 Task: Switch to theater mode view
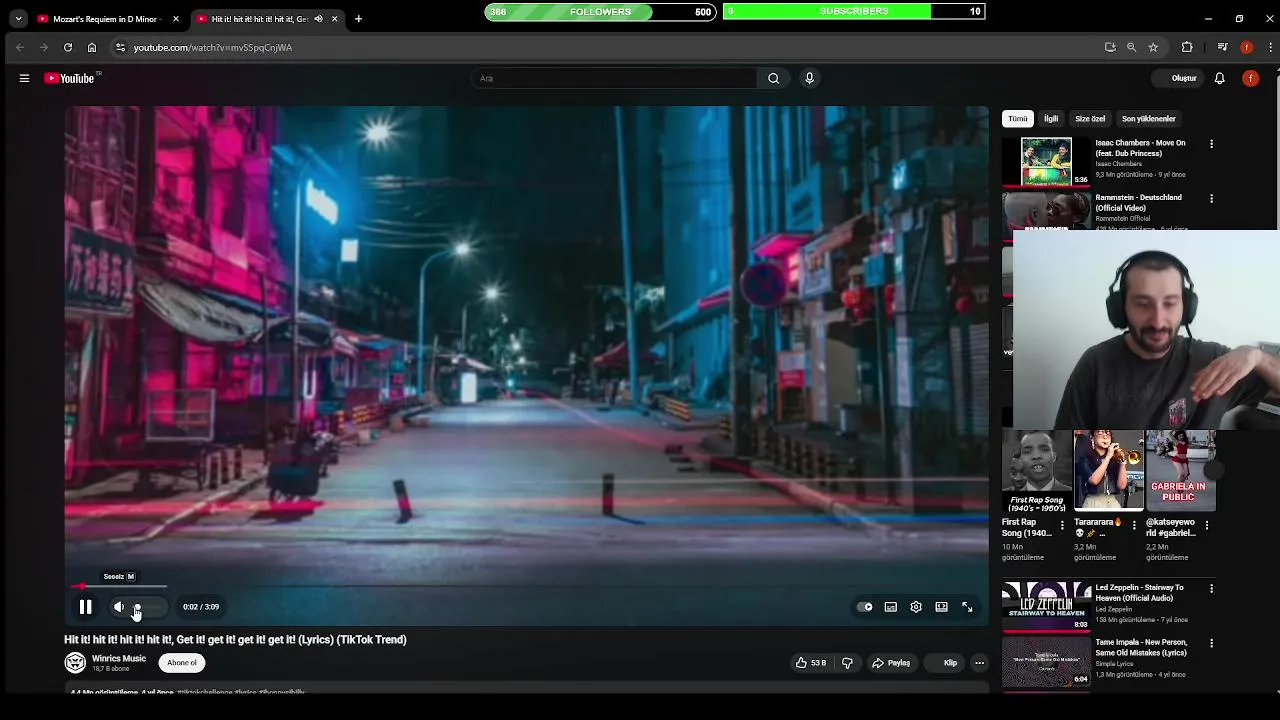coord(941,607)
